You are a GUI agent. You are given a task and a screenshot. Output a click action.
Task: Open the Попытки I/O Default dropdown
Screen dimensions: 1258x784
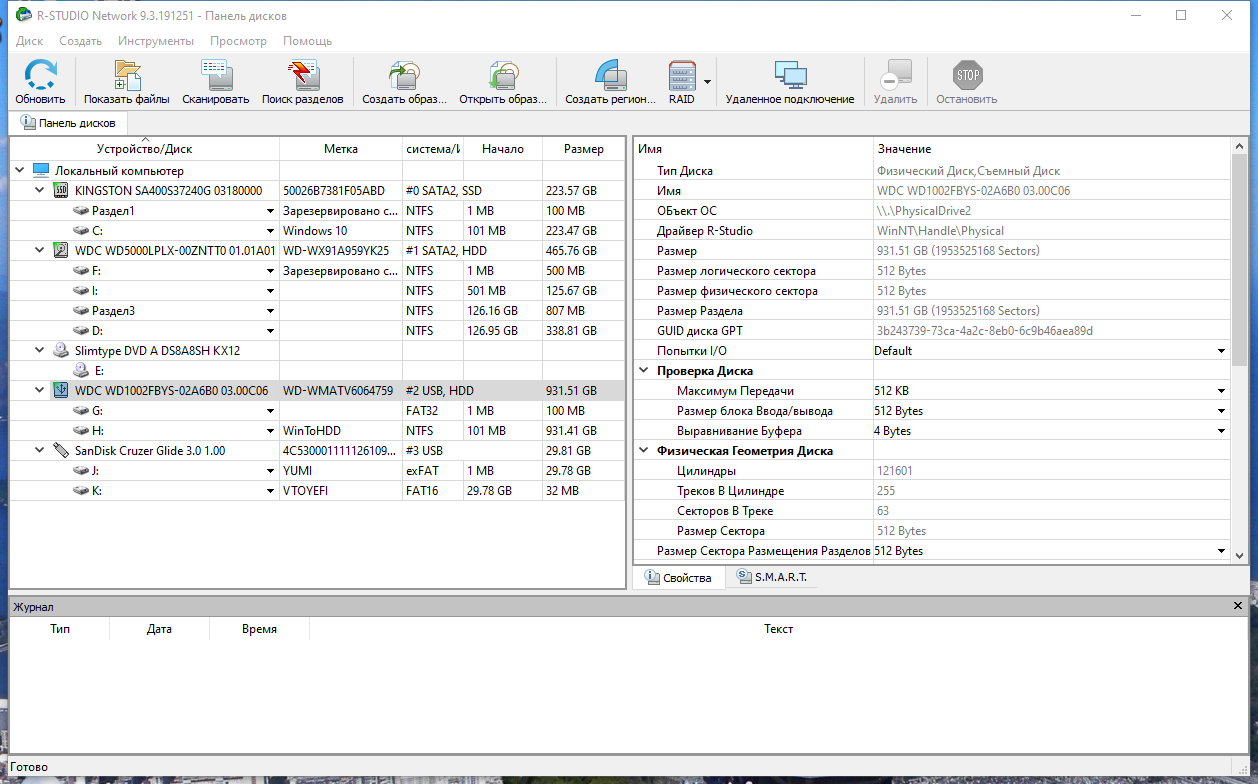(x=1221, y=351)
